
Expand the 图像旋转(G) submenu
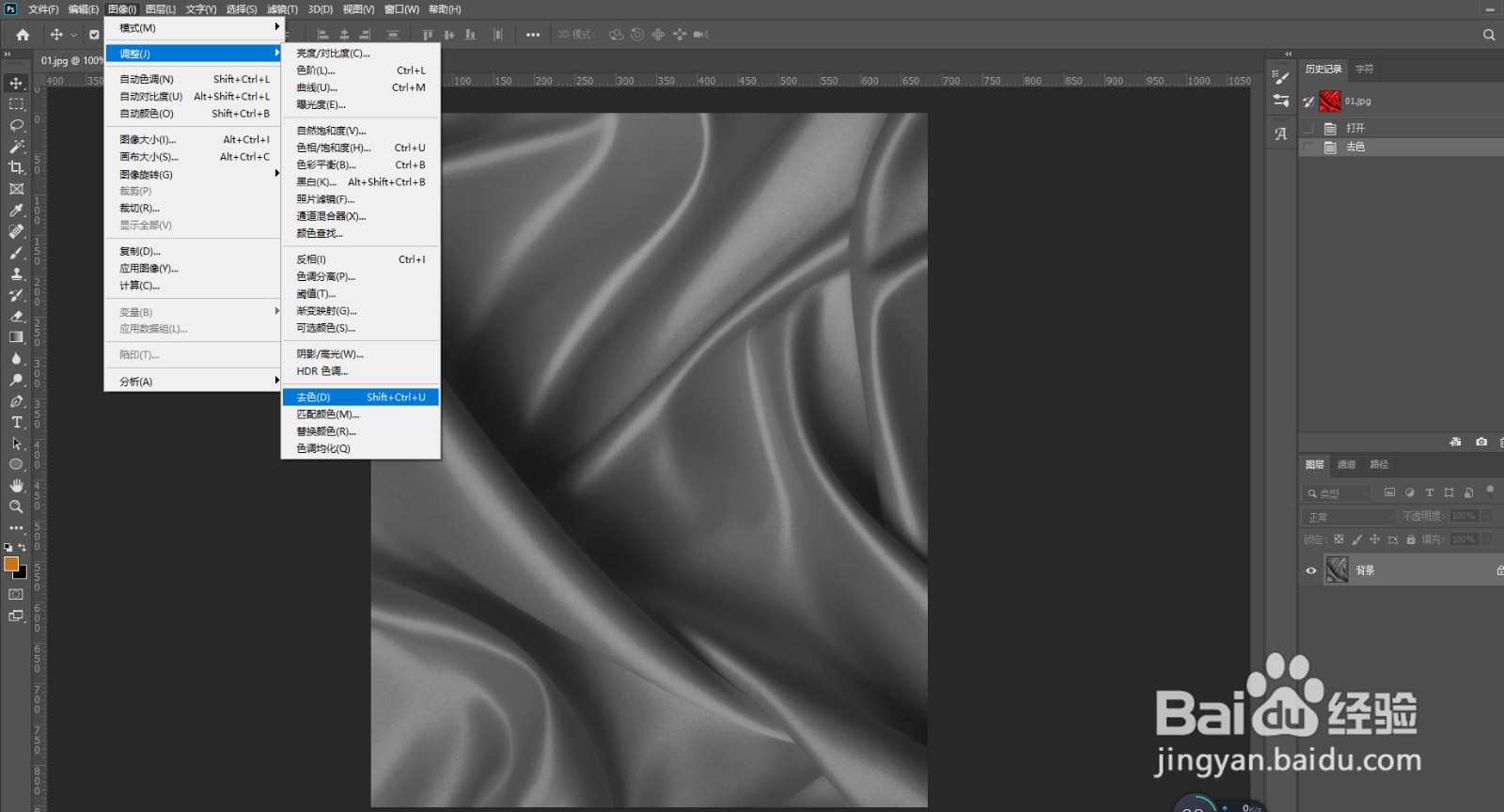click(193, 175)
